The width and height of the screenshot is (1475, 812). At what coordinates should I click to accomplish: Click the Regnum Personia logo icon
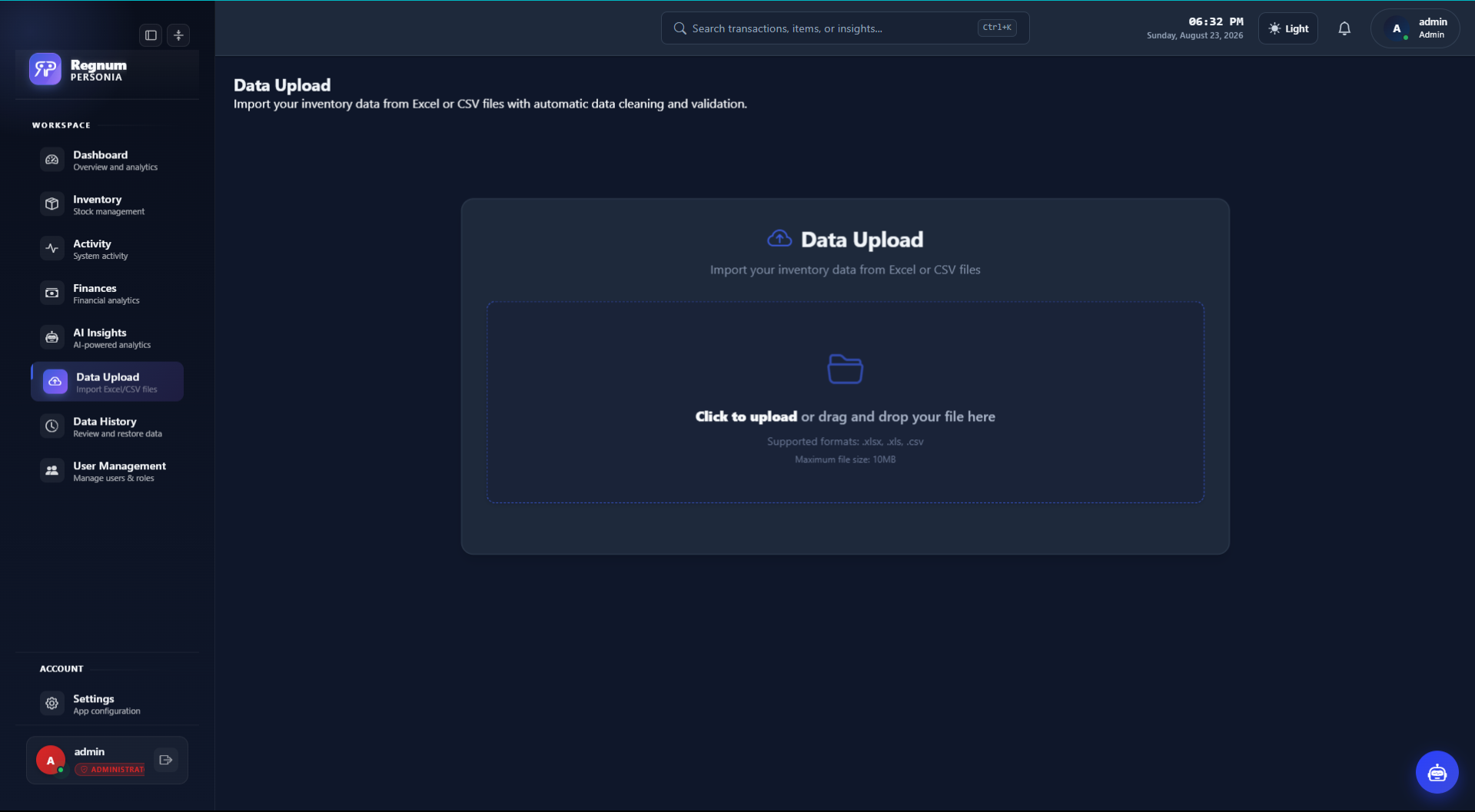[45, 69]
